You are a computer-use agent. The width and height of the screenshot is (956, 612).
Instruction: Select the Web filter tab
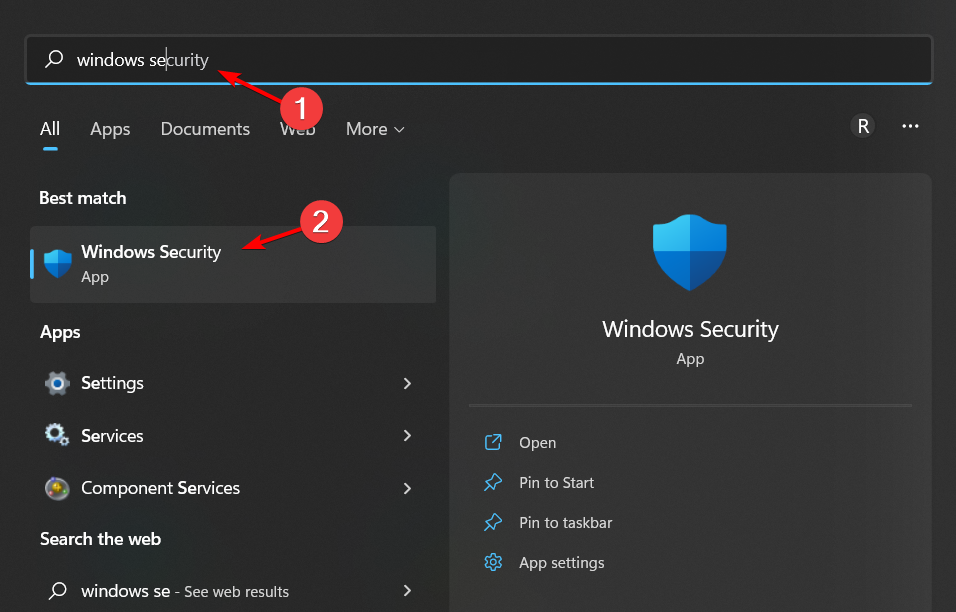click(298, 129)
